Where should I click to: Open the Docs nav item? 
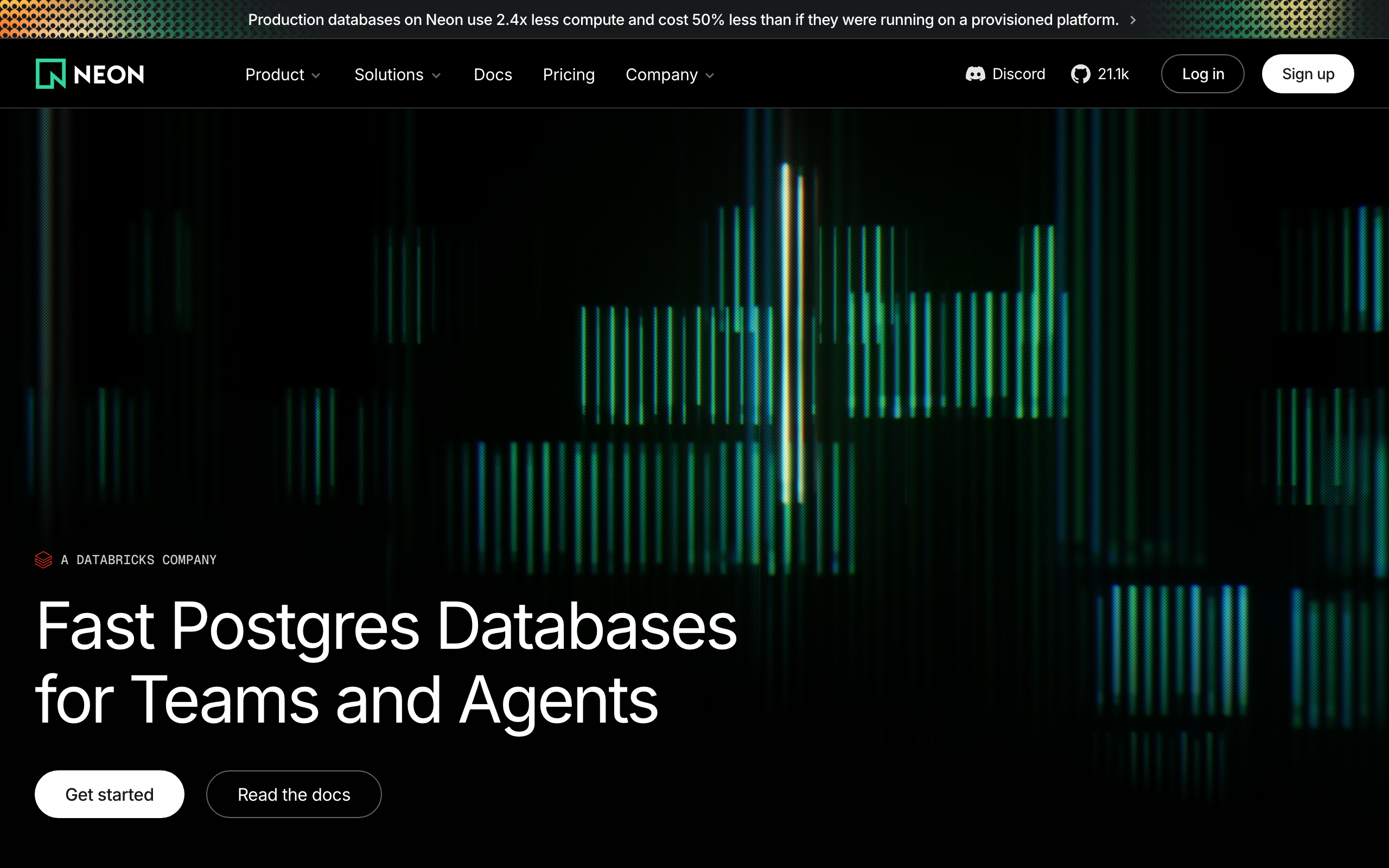(493, 75)
